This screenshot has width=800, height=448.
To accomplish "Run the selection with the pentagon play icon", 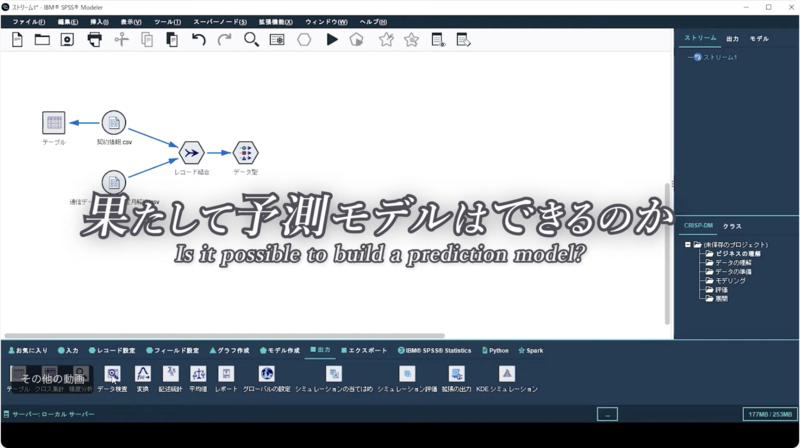I will tap(357, 39).
